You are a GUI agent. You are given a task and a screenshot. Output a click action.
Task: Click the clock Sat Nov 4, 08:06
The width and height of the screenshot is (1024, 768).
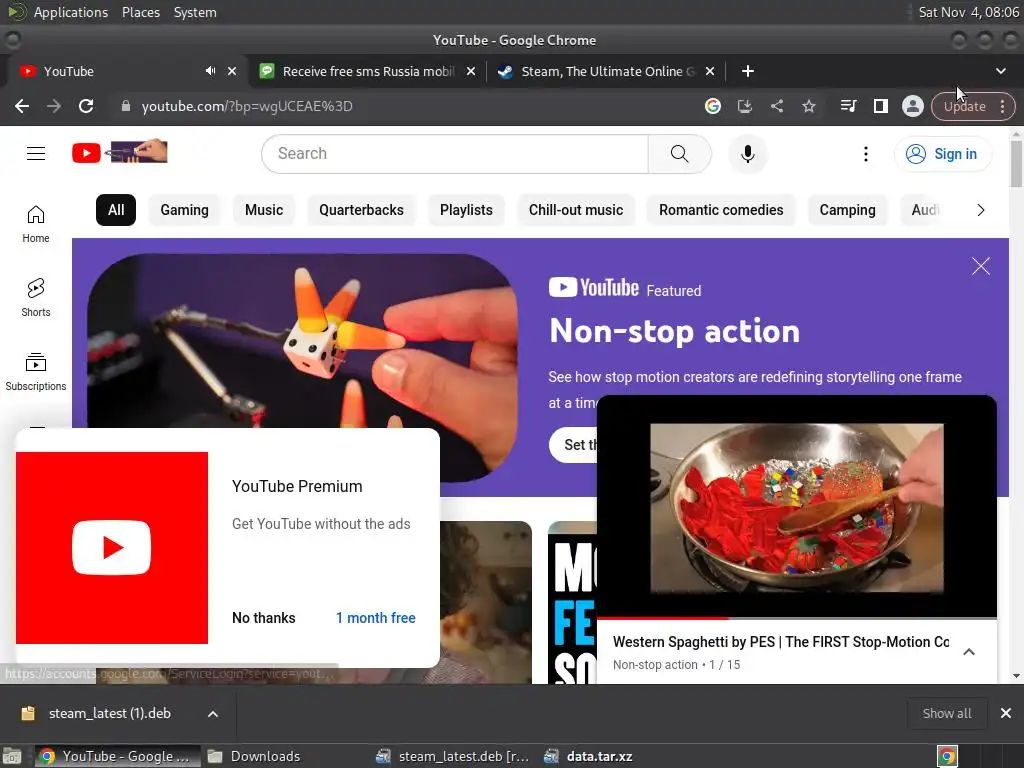point(968,12)
